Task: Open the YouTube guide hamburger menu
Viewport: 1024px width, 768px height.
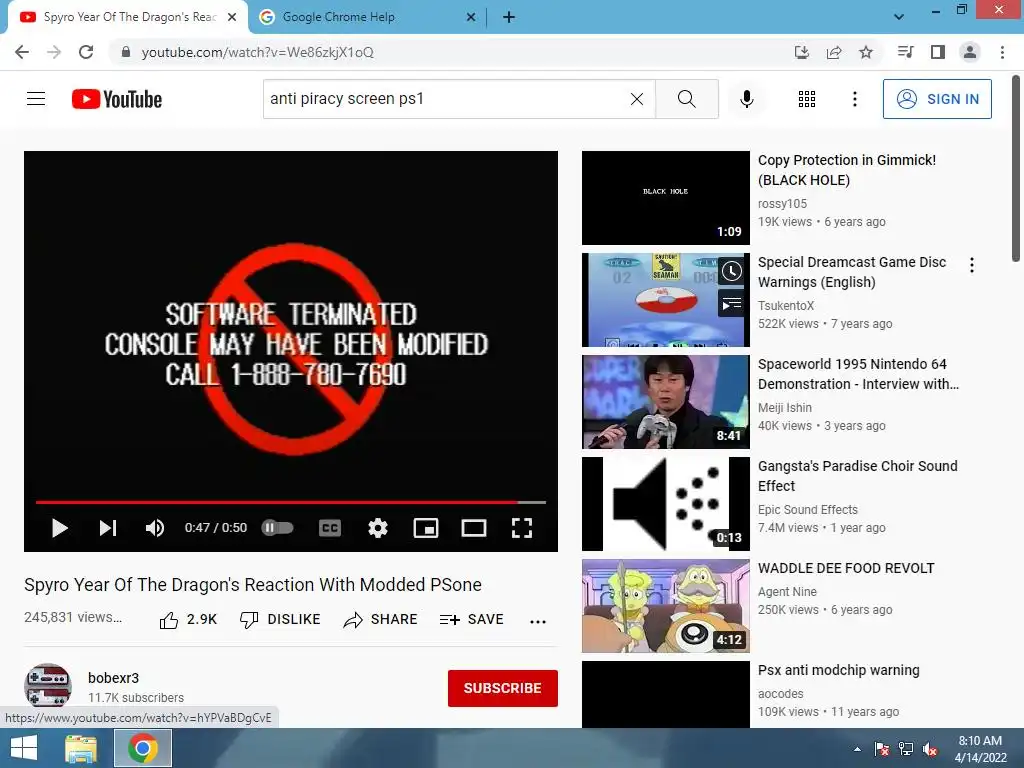Action: coord(36,99)
